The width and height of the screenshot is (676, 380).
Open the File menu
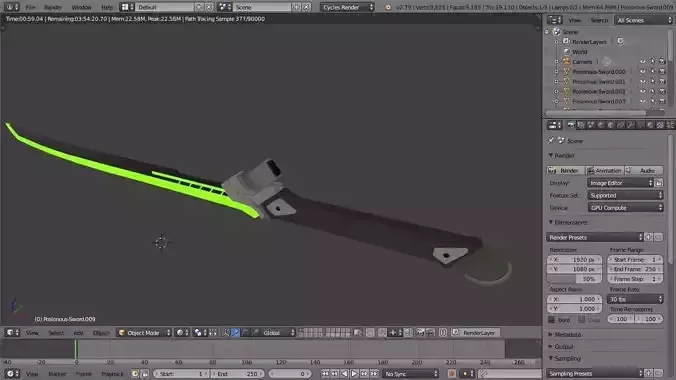[30, 7]
